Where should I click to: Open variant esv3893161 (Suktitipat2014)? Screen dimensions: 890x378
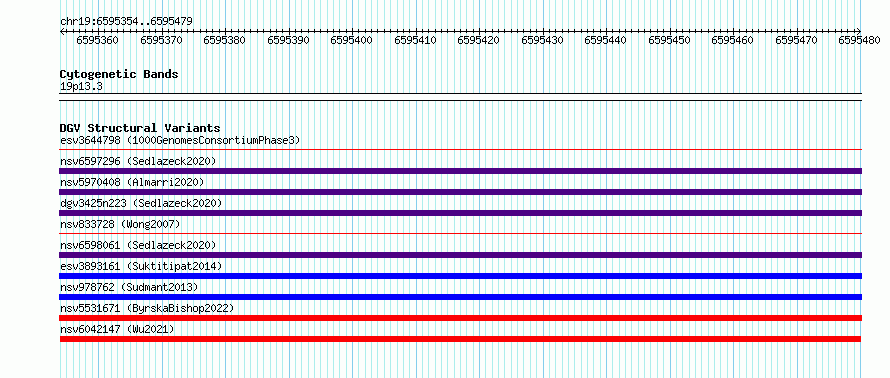[x=141, y=266]
